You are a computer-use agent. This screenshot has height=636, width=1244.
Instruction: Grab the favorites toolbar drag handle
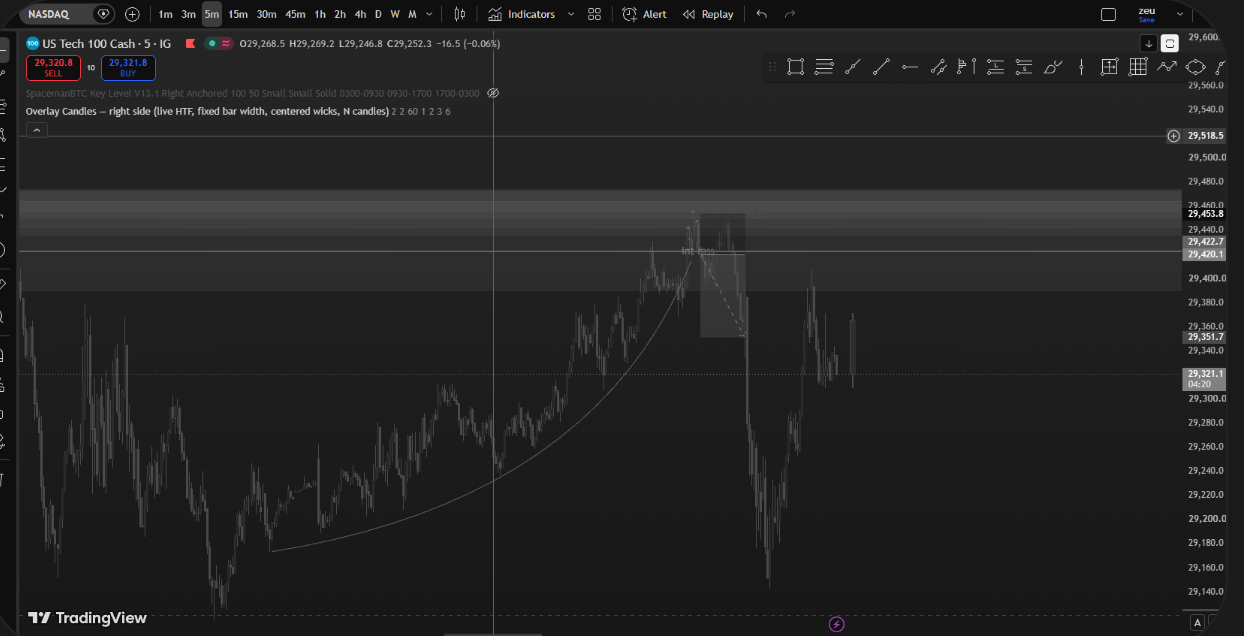click(x=772, y=67)
